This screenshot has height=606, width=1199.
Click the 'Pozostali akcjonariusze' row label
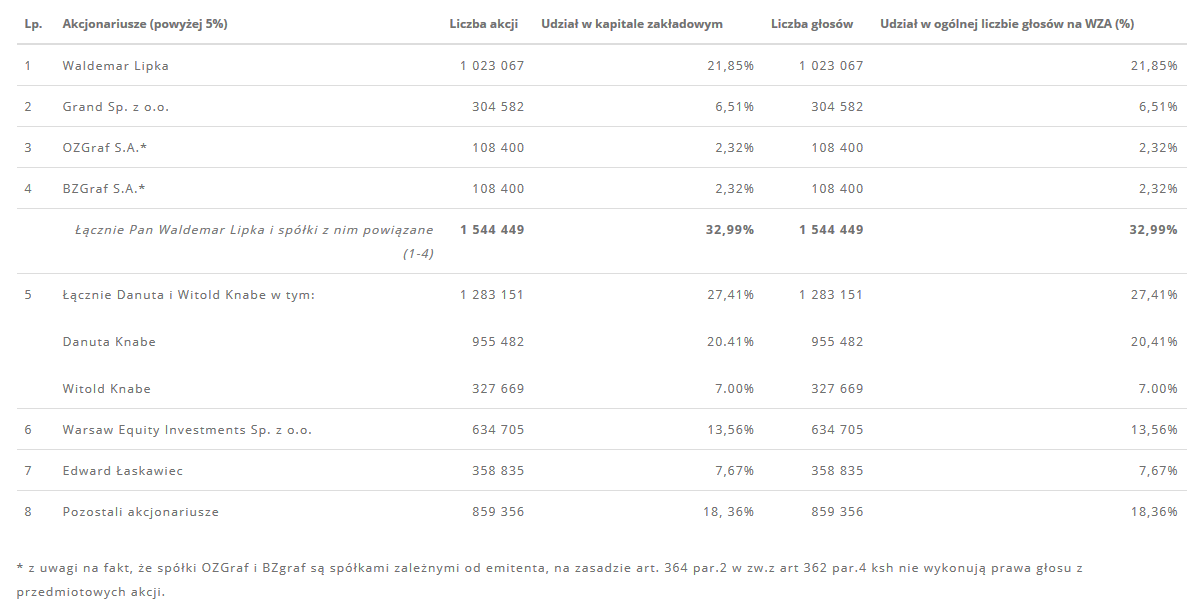point(140,512)
